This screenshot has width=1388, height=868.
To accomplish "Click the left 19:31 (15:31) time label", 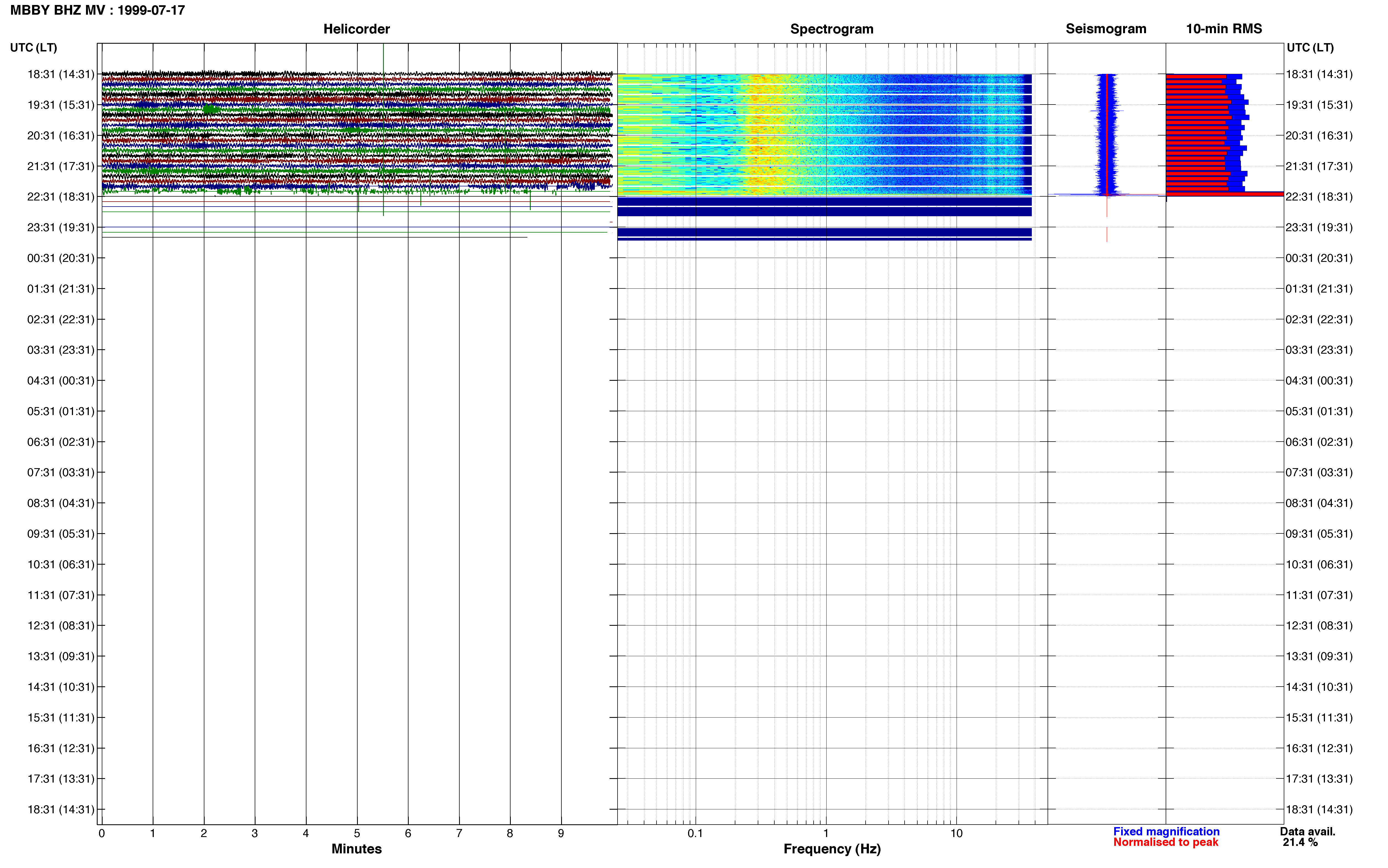I will 61,105.
